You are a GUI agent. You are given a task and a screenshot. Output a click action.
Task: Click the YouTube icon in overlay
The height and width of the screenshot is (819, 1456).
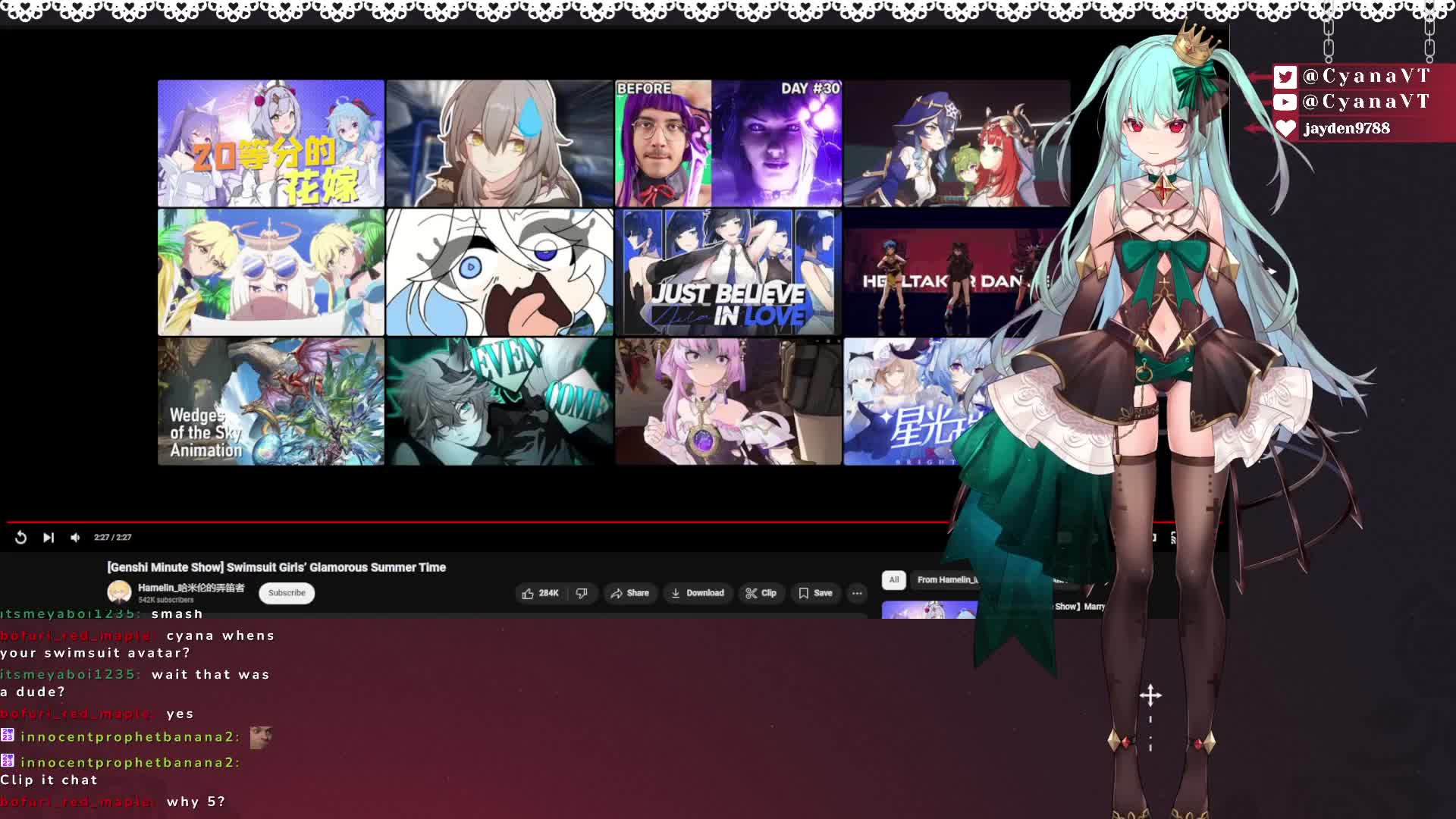click(x=1285, y=102)
